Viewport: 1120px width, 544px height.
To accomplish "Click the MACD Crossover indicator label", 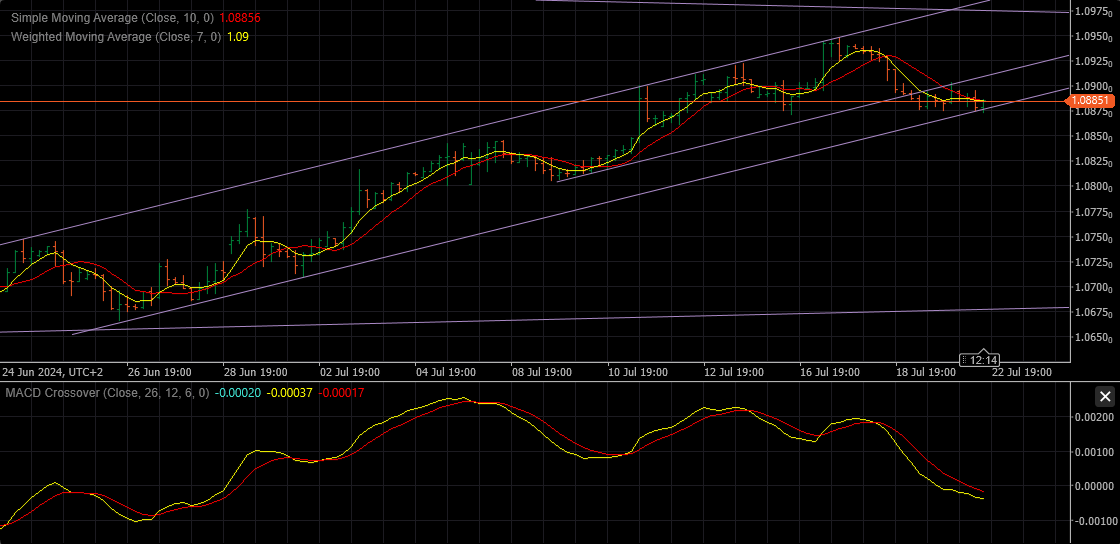I will tap(108, 393).
